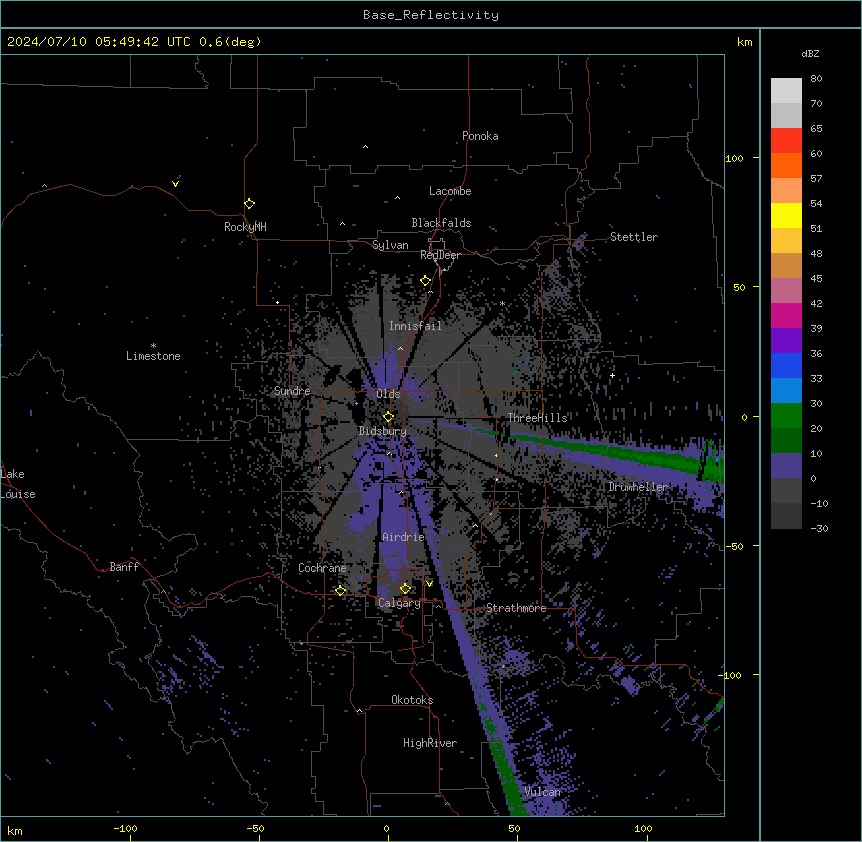Select the ThreeHills map label
862x842 pixels.
(x=537, y=418)
